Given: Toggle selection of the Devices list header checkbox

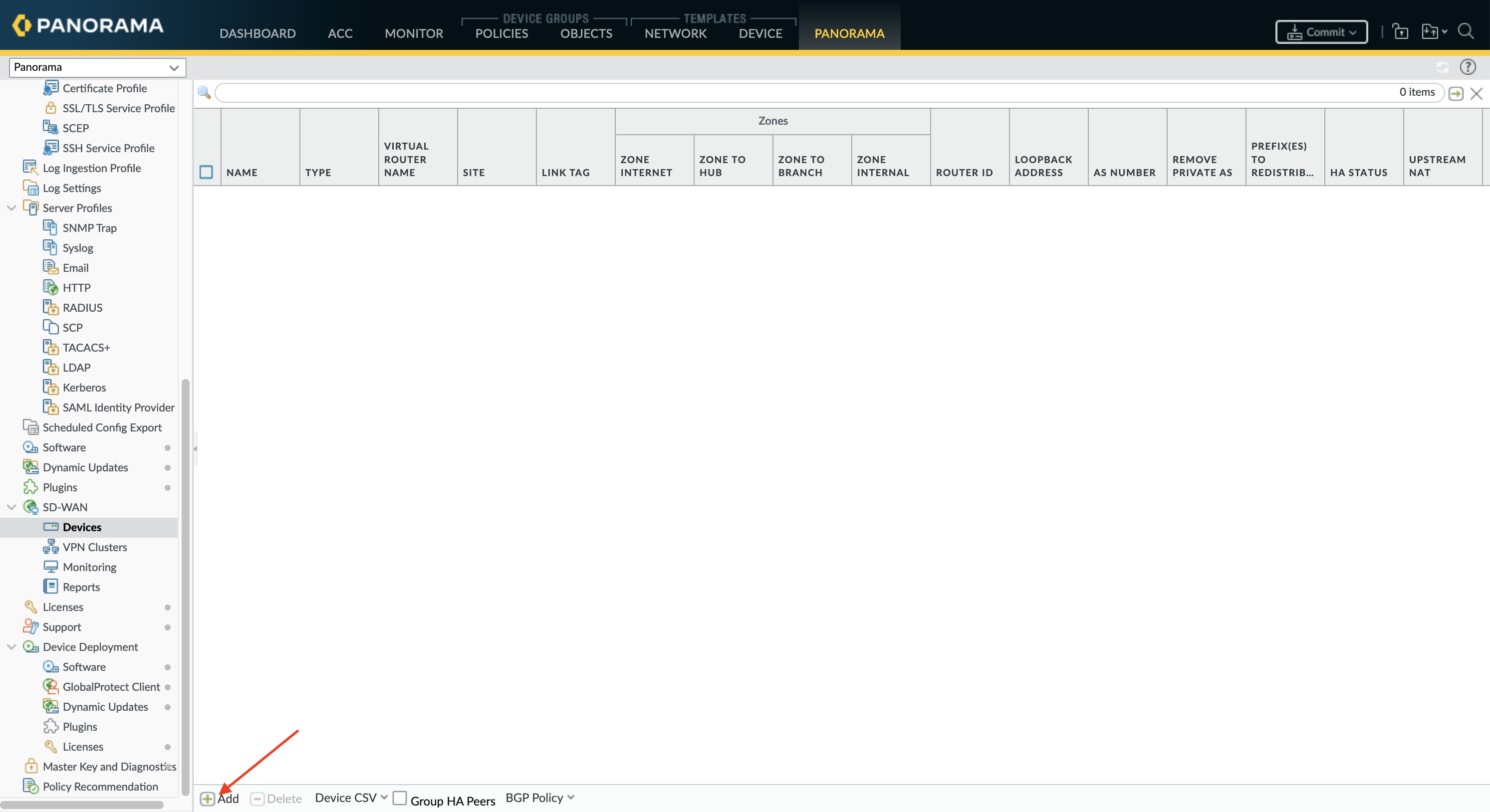Looking at the screenshot, I should 207,172.
